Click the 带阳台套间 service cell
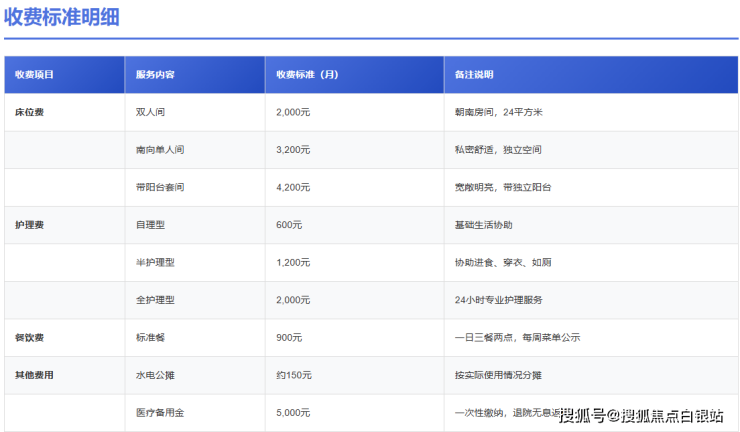Viewport: 740px width, 432px height. click(160, 187)
